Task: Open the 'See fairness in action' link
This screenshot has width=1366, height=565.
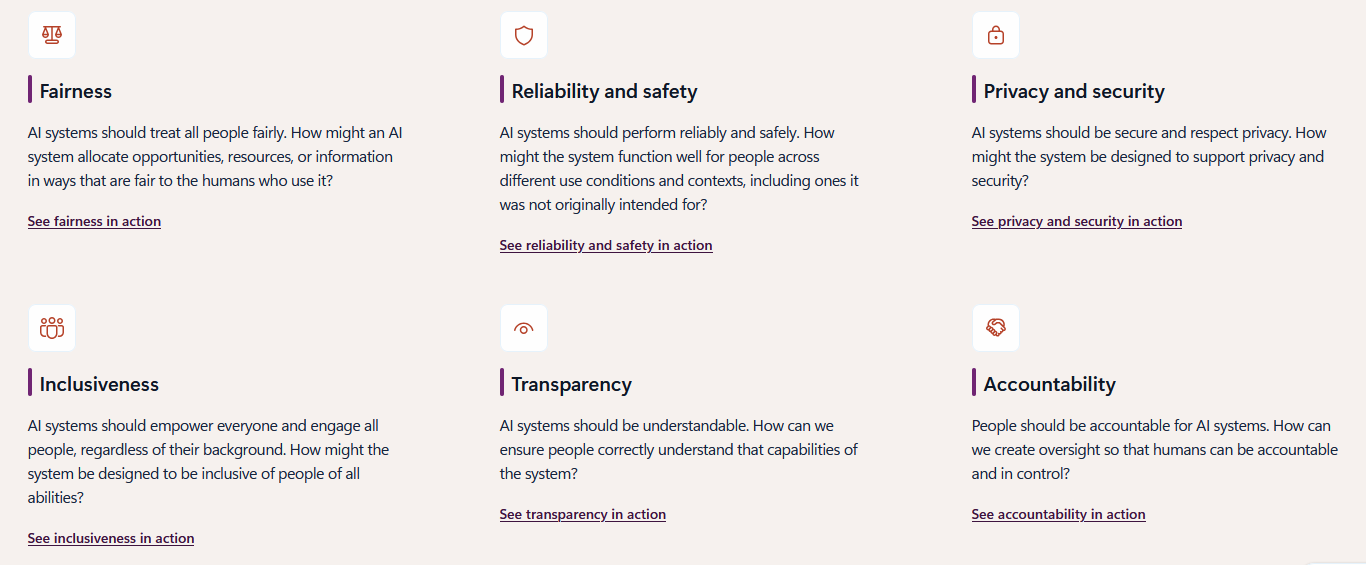Action: pyautogui.click(x=94, y=221)
